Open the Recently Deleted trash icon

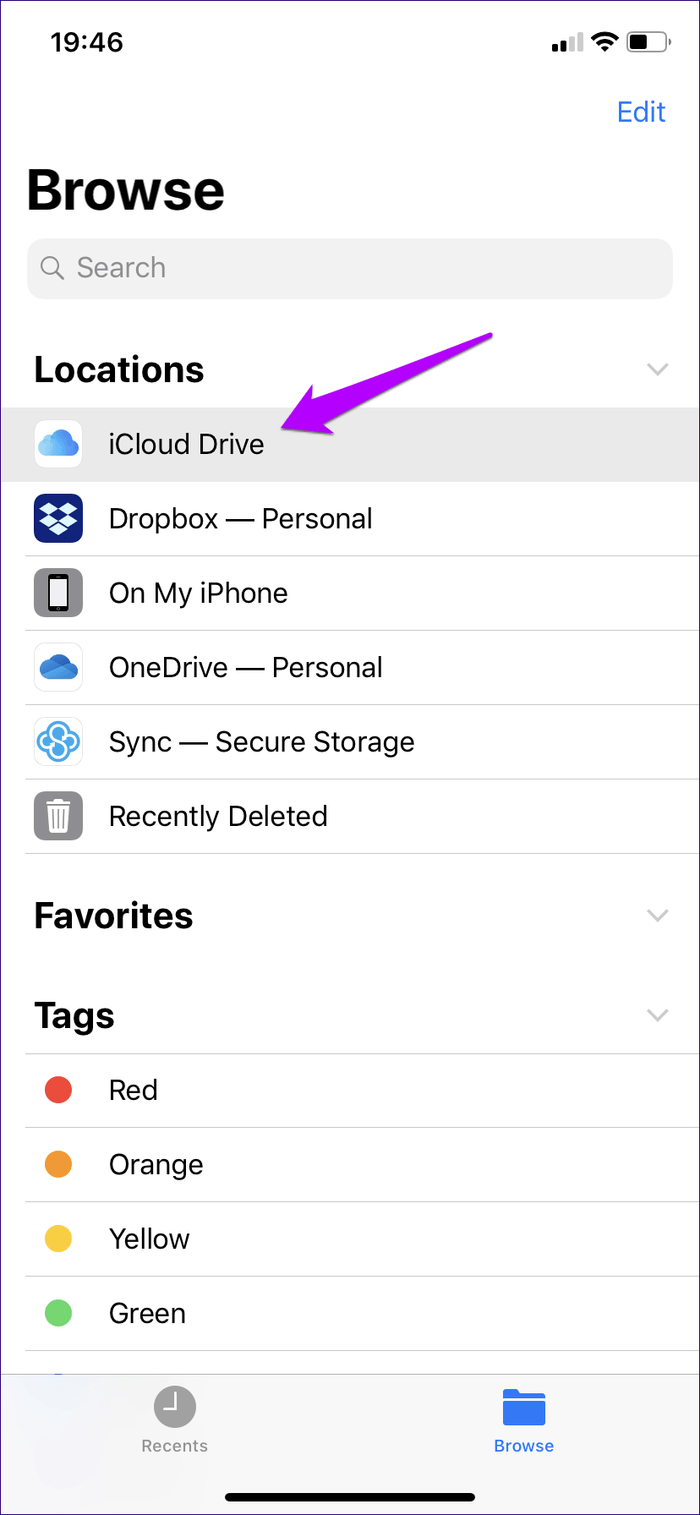tap(58, 816)
